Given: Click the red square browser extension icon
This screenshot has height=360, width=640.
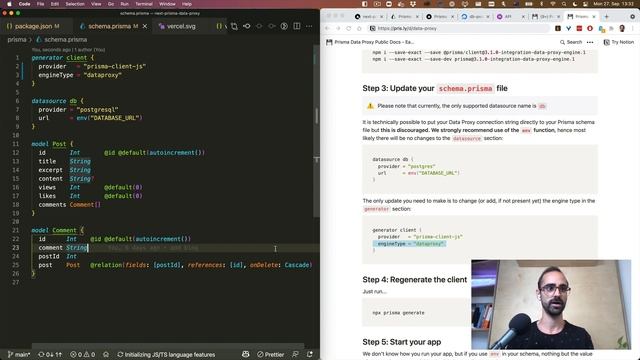Looking at the screenshot, I should pos(579,29).
